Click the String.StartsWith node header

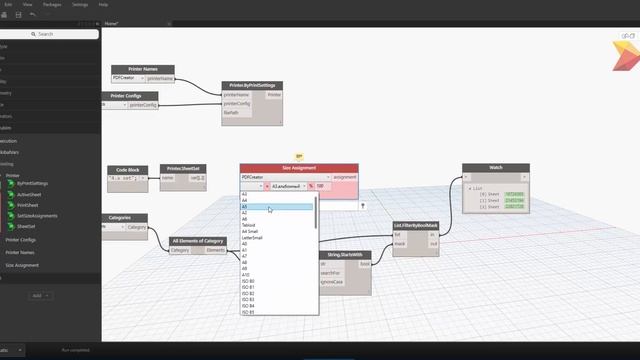tap(345, 255)
